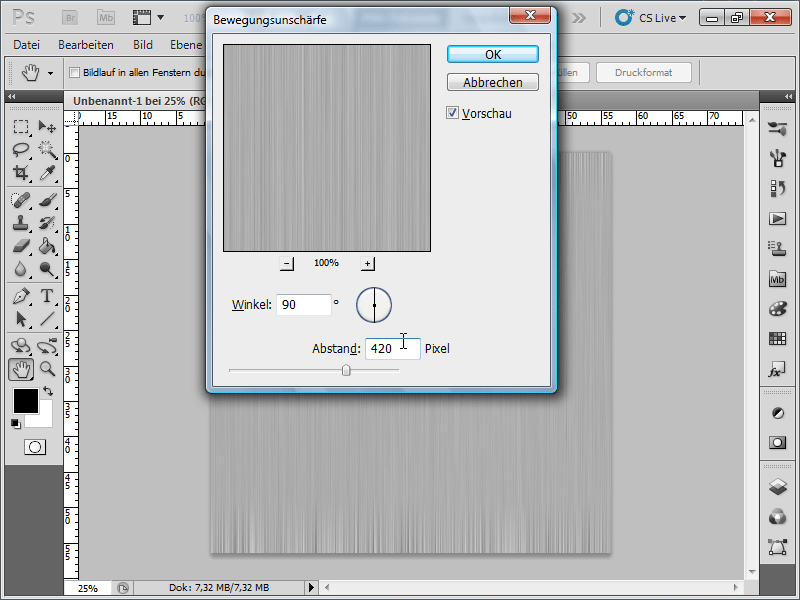Select the Brush tool
800x600 pixels.
pos(47,200)
